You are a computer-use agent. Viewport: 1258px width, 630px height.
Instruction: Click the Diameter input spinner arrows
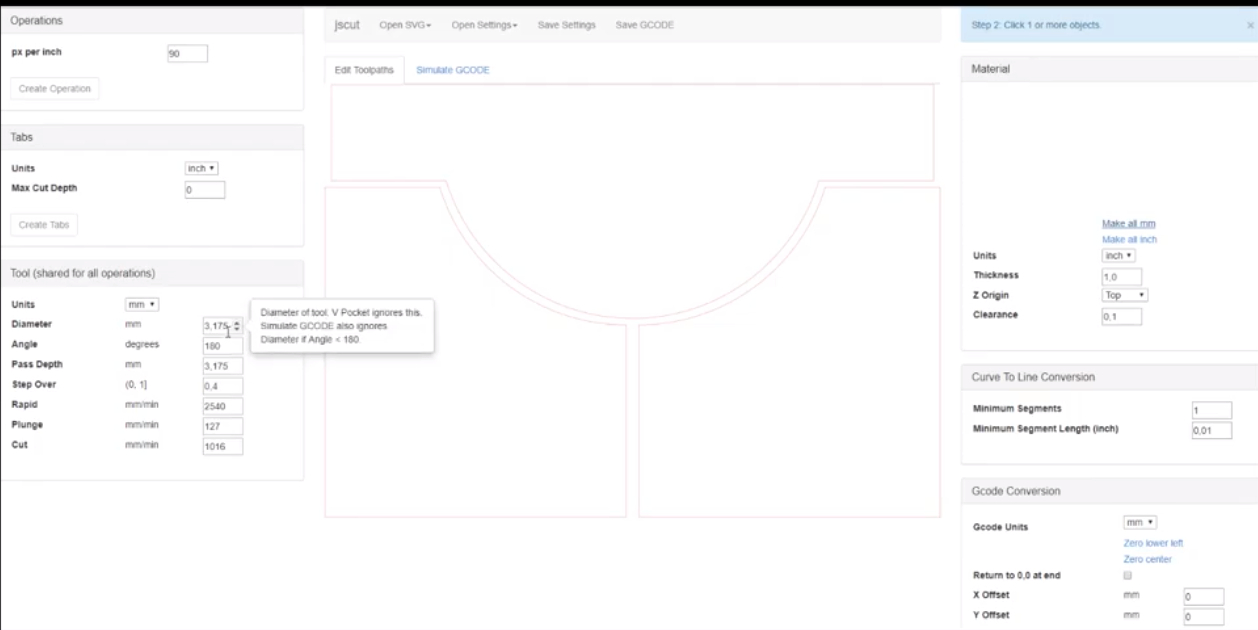pos(237,326)
